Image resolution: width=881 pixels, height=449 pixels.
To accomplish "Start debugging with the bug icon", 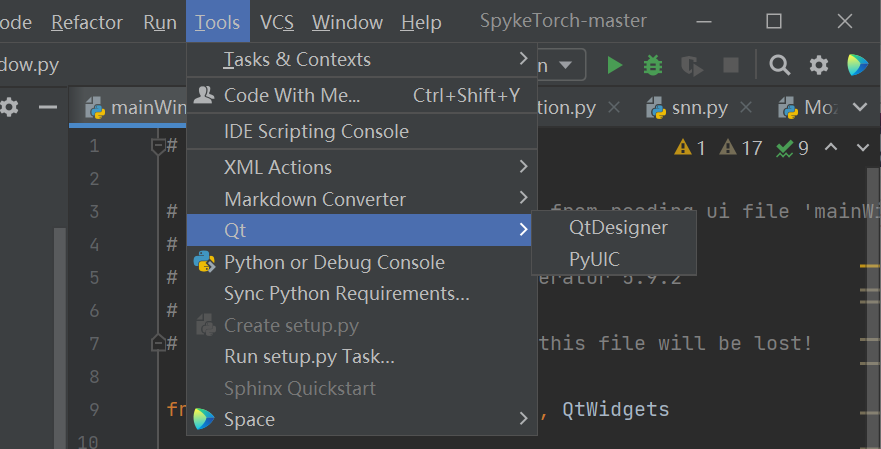I will pyautogui.click(x=653, y=65).
